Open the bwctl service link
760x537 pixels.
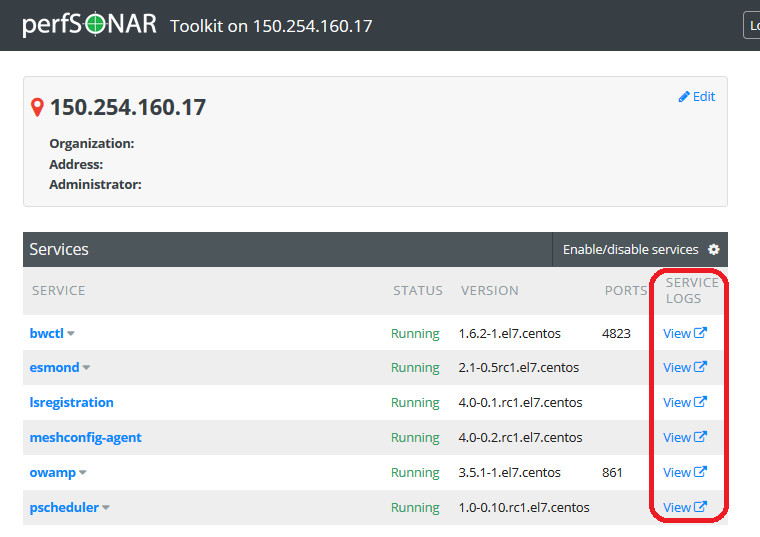coord(47,333)
